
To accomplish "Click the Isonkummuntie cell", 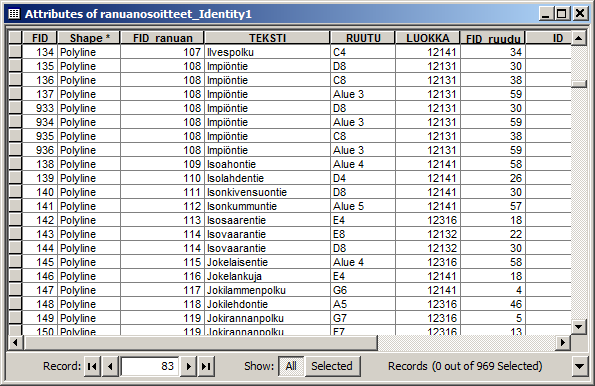I will pos(267,206).
